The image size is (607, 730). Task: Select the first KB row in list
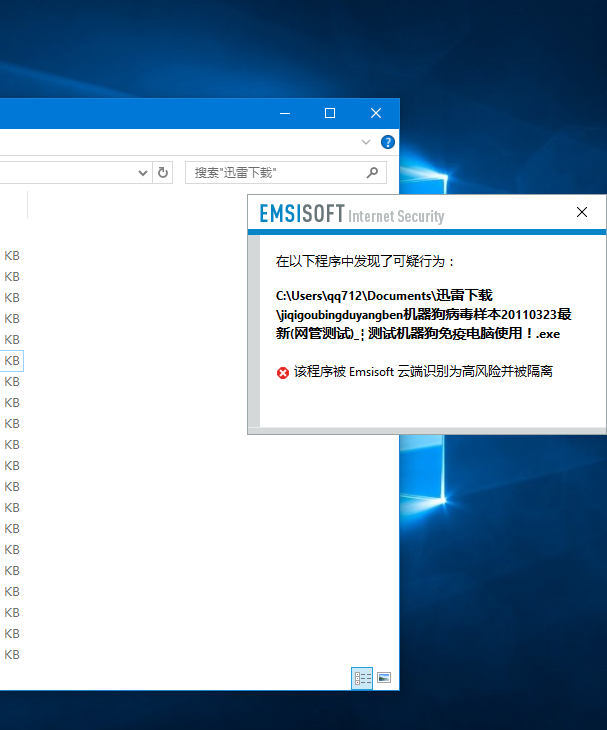[x=12, y=256]
